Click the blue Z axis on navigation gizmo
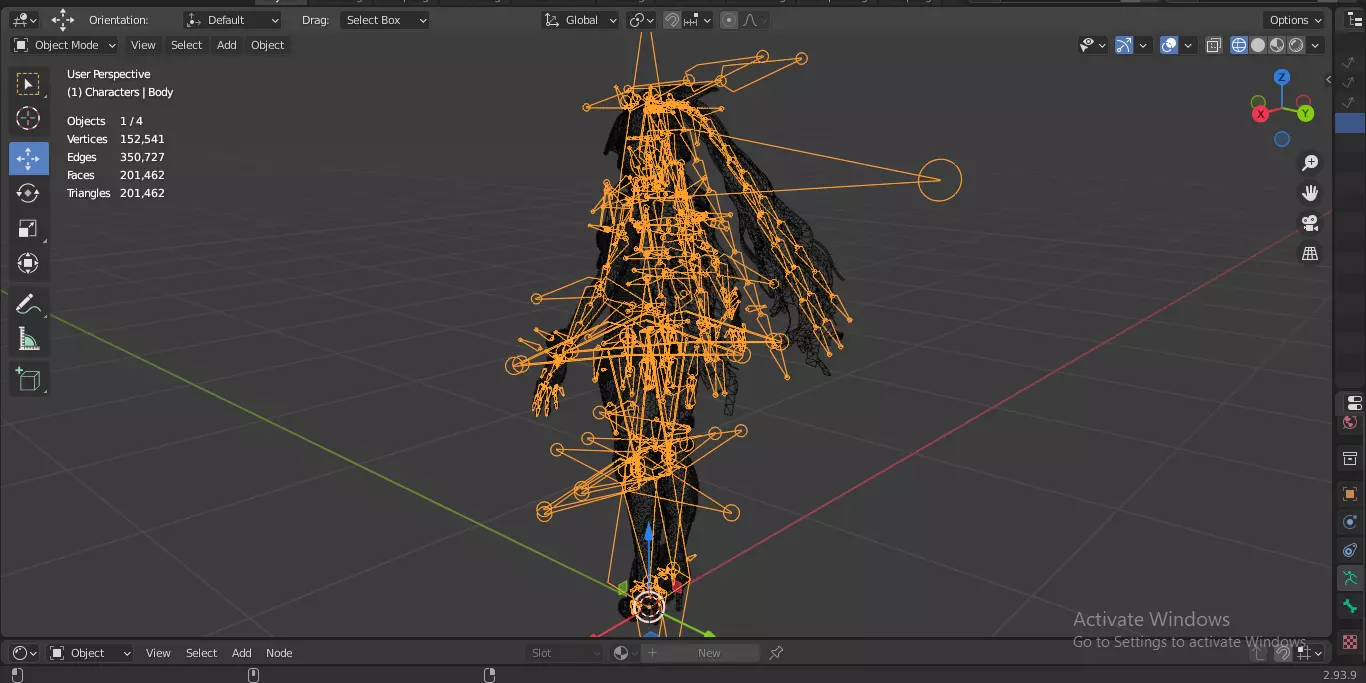The height and width of the screenshot is (683, 1366). pyautogui.click(x=1282, y=77)
